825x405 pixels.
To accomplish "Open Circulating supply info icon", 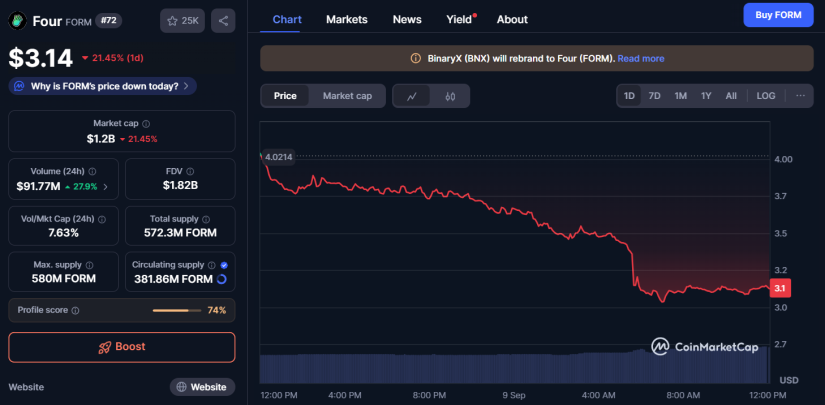I will (x=212, y=265).
